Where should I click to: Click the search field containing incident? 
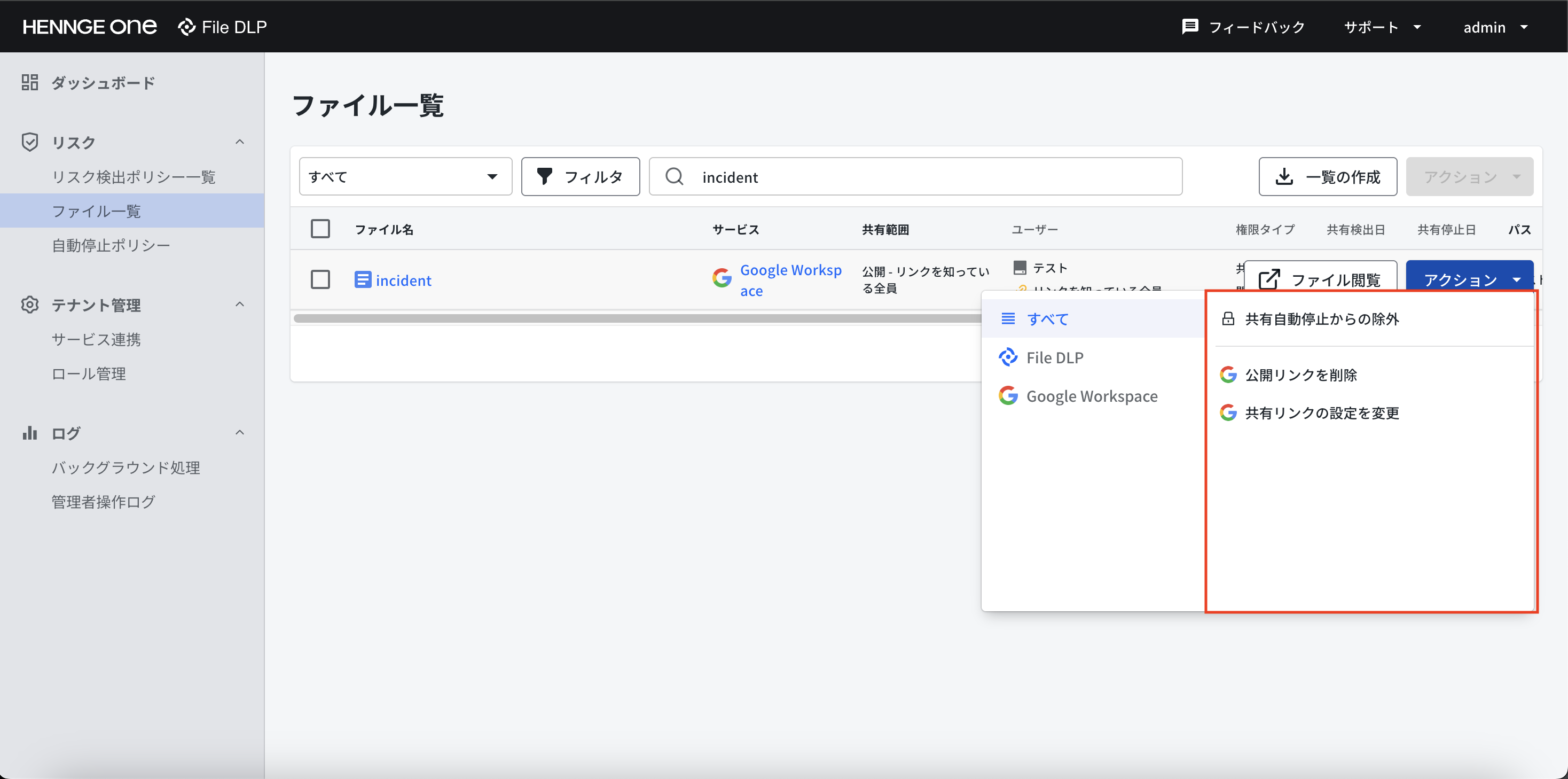click(915, 177)
